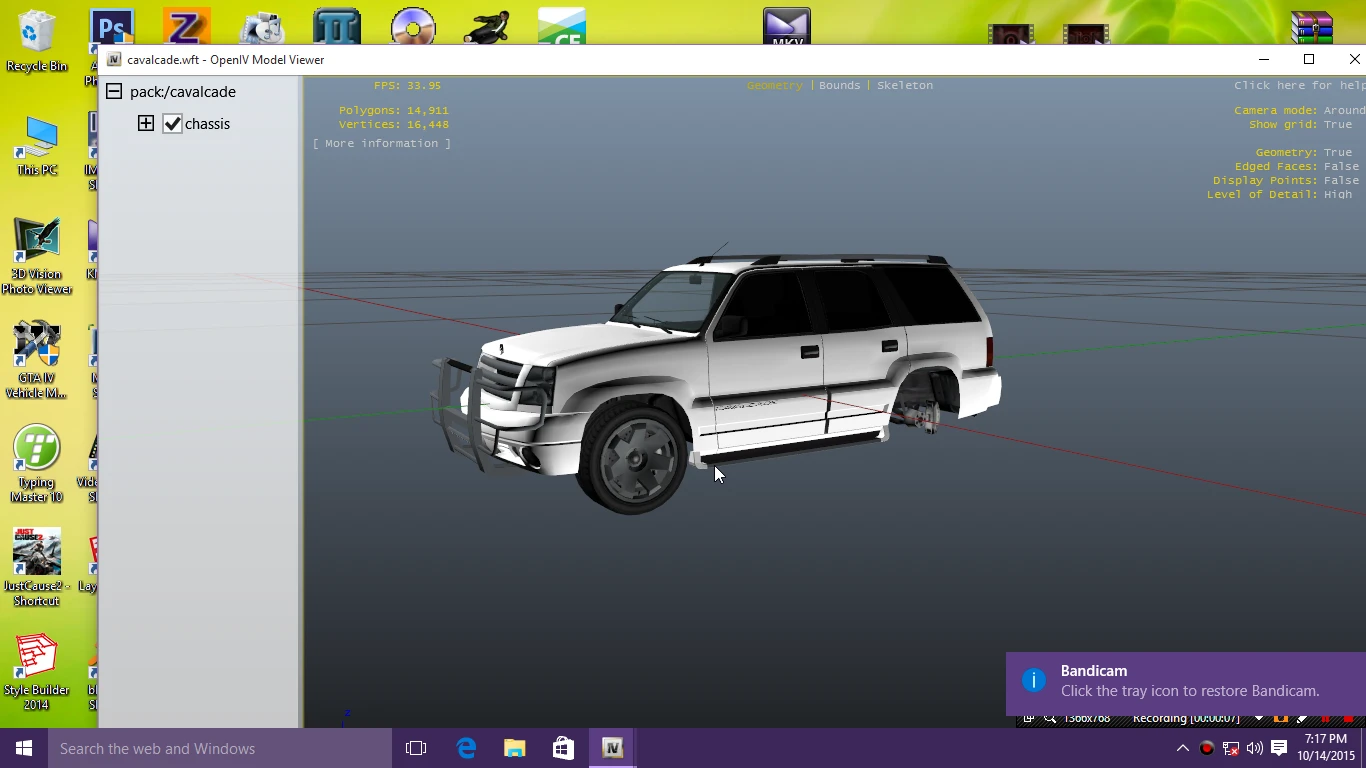Launch Microsoft Edge from the taskbar
Screen dimensions: 1366x768
coord(465,747)
